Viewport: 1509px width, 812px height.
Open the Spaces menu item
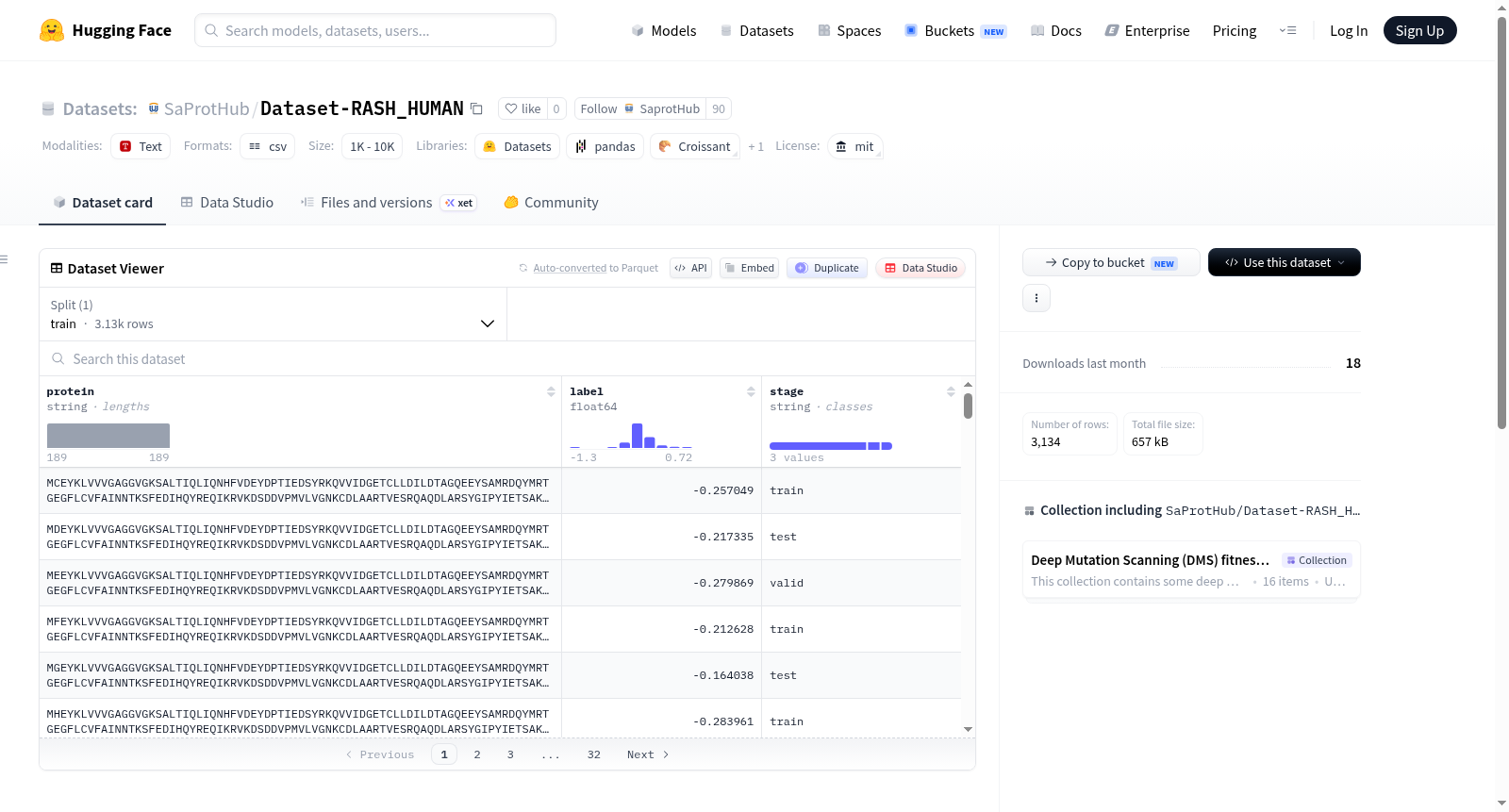point(849,30)
